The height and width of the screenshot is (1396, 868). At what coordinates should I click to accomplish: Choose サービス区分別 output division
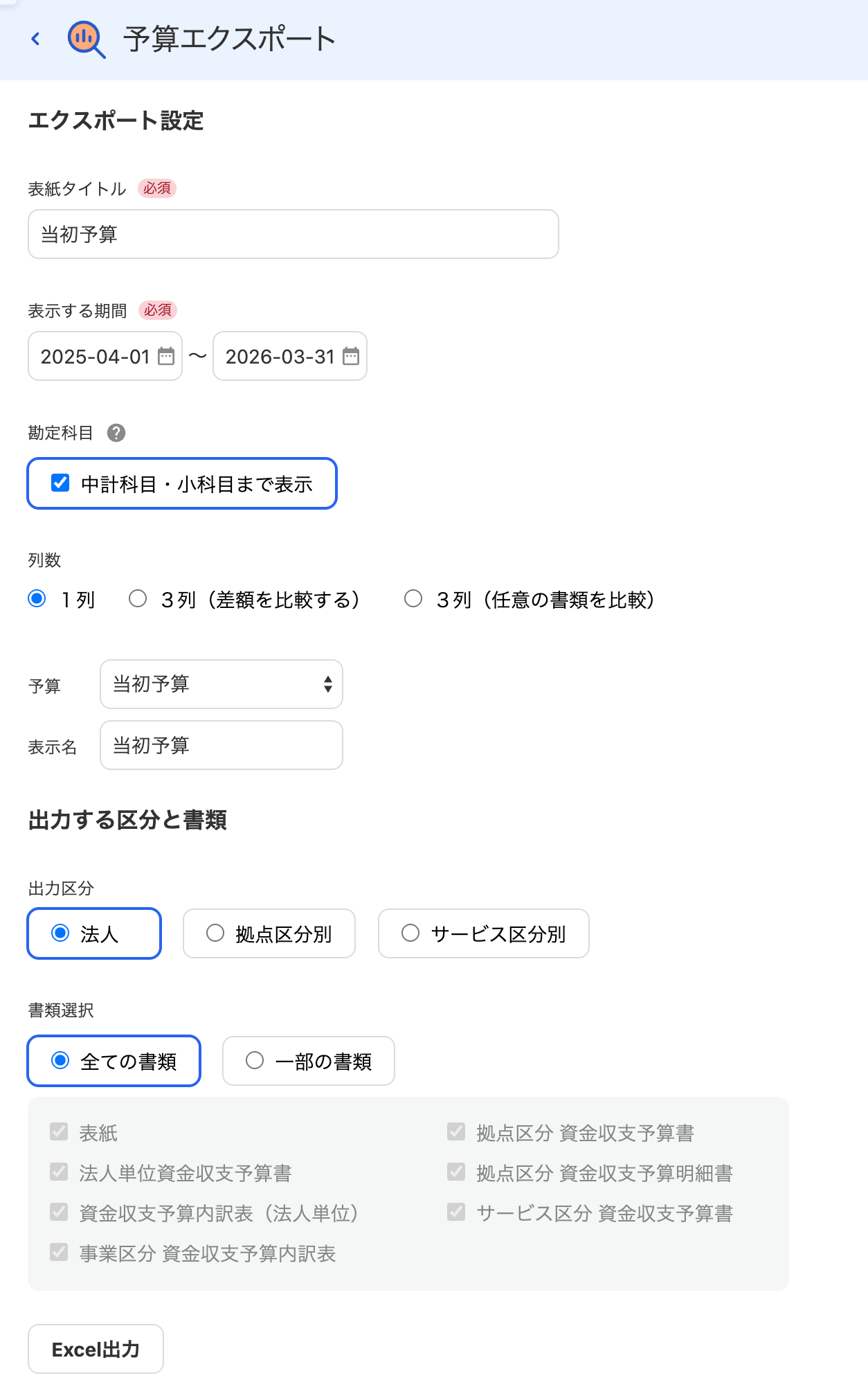(484, 933)
